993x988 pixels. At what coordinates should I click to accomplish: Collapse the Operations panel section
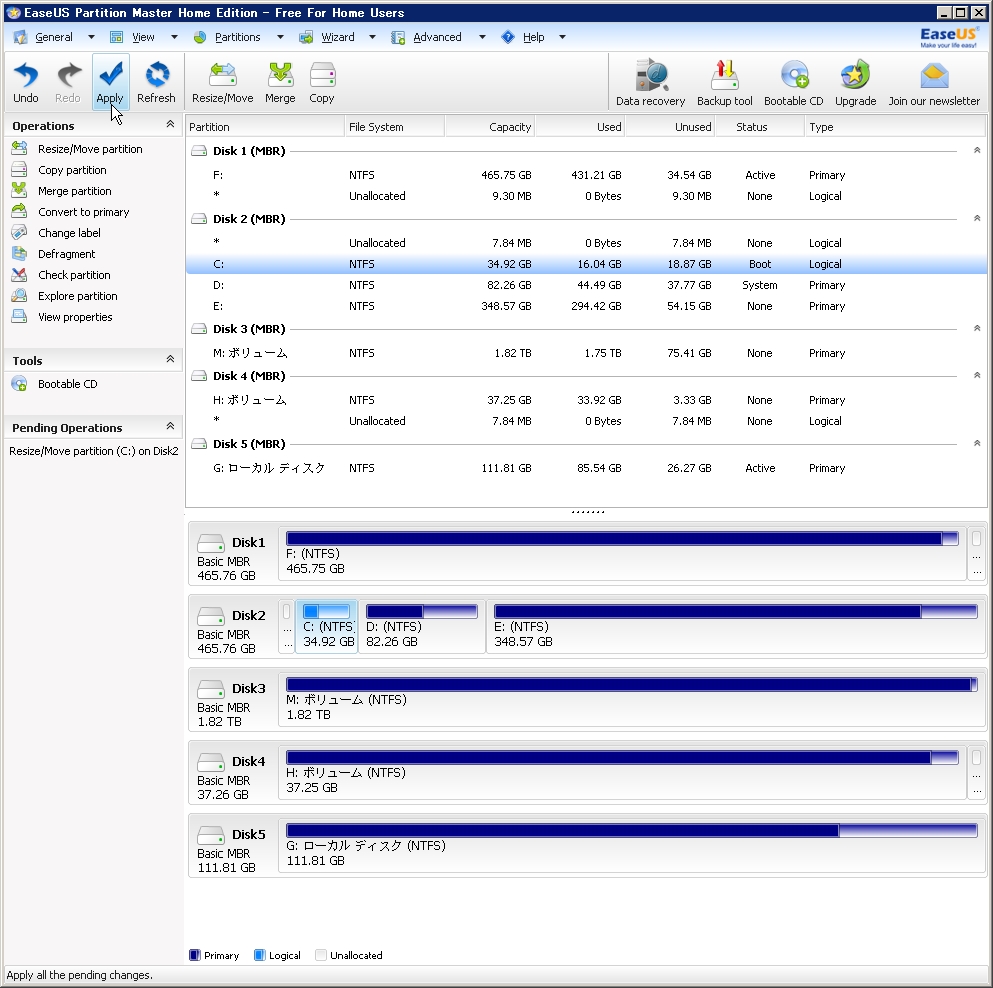(170, 125)
